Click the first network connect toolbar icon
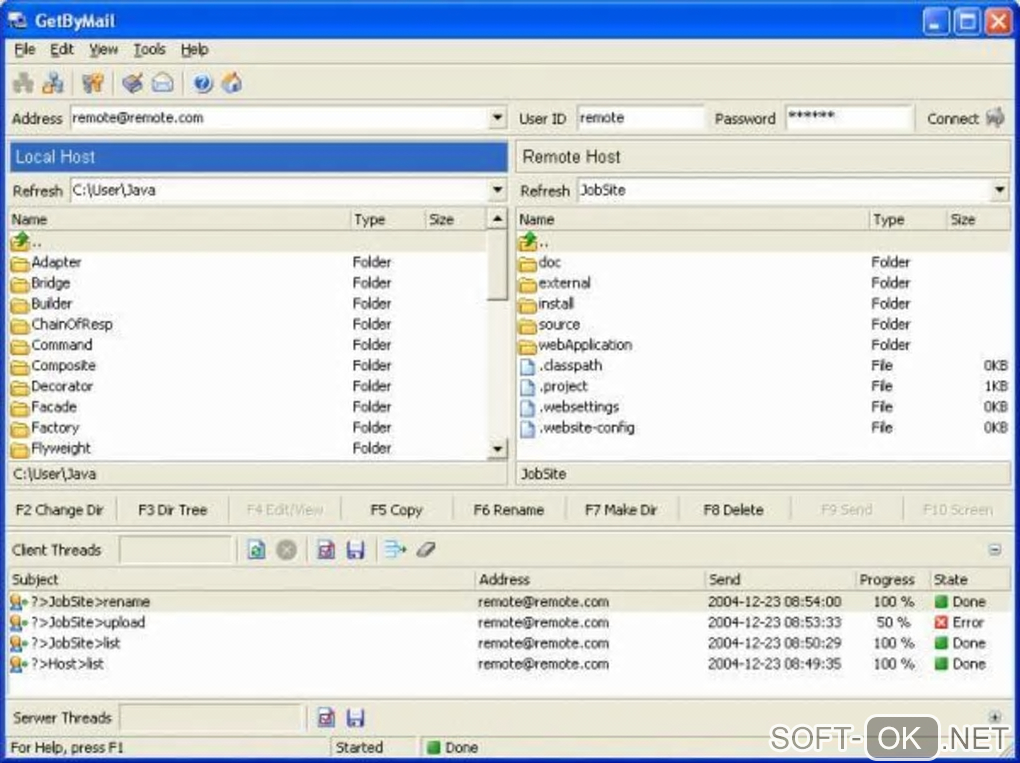 click(x=23, y=83)
